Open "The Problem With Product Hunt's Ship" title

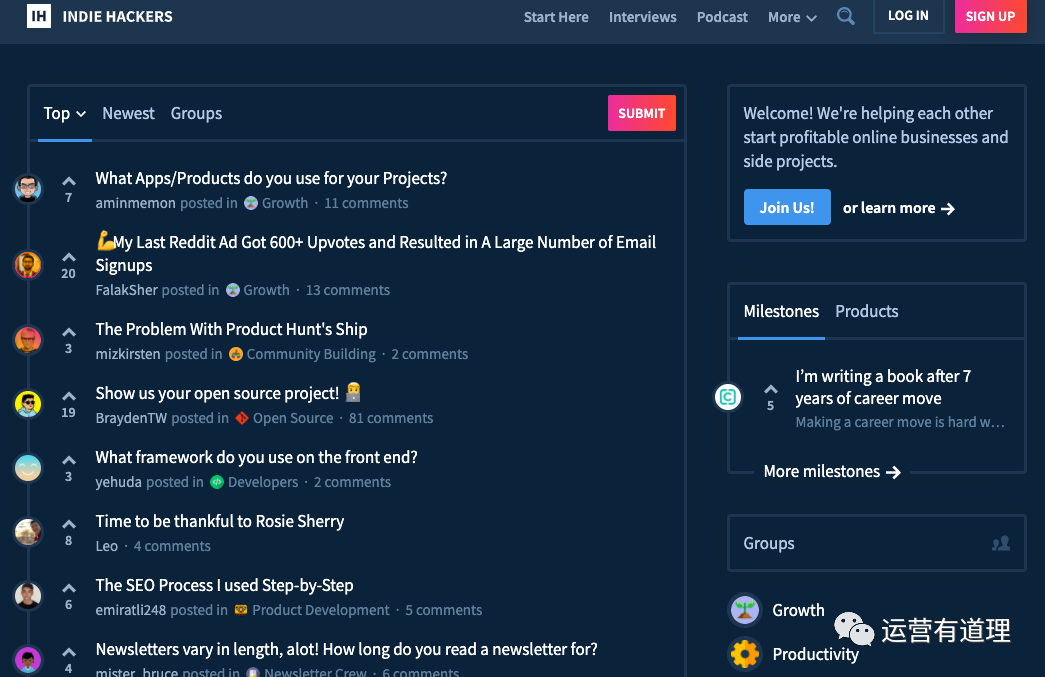(231, 329)
